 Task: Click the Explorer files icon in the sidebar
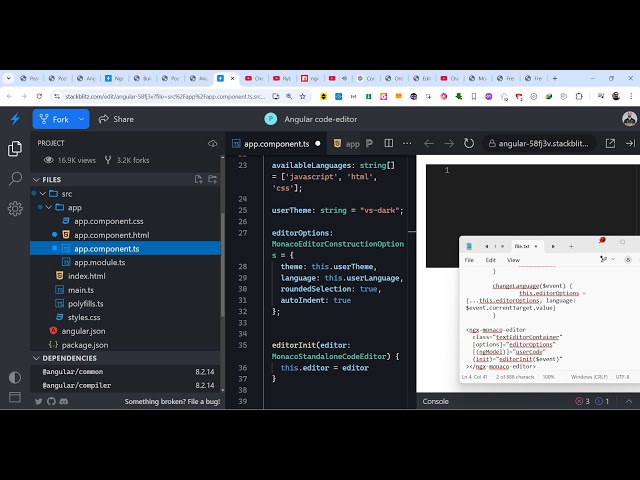(15, 148)
